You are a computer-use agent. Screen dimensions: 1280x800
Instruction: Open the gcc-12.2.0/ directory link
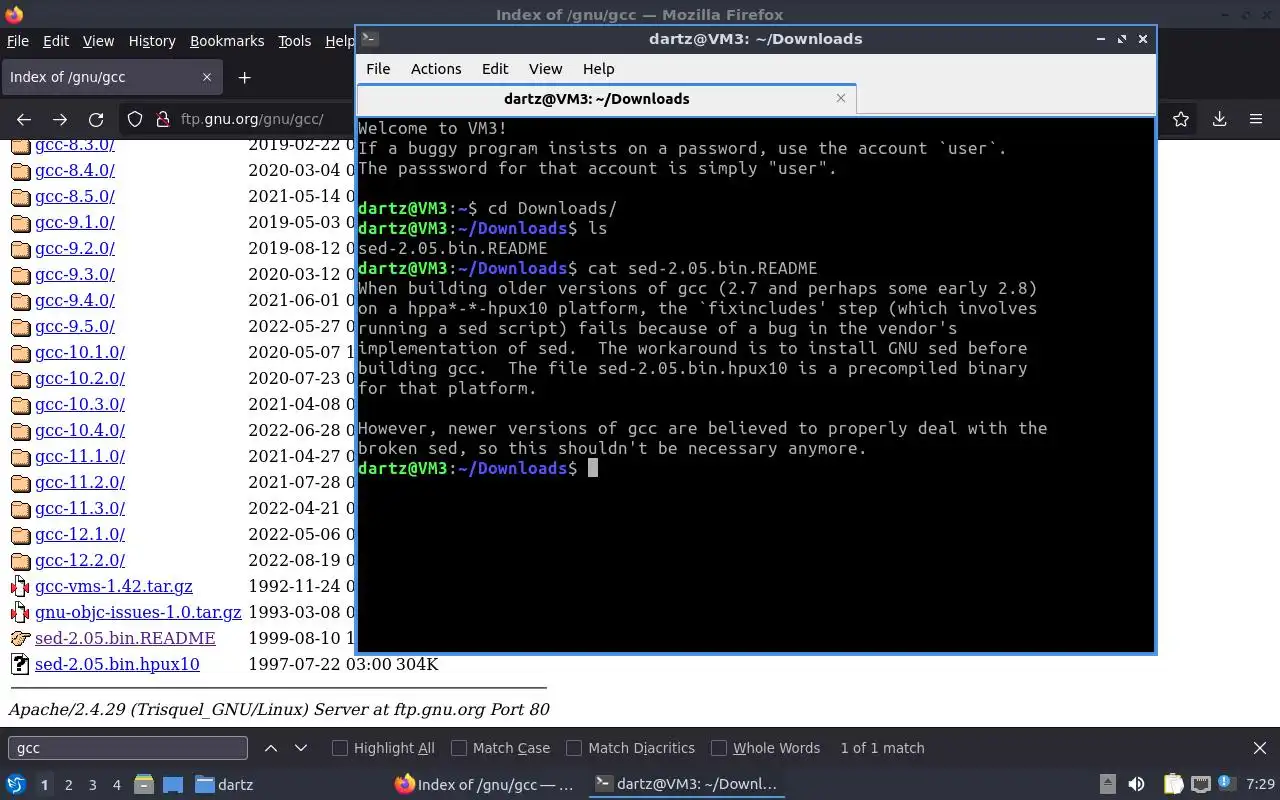tap(80, 560)
